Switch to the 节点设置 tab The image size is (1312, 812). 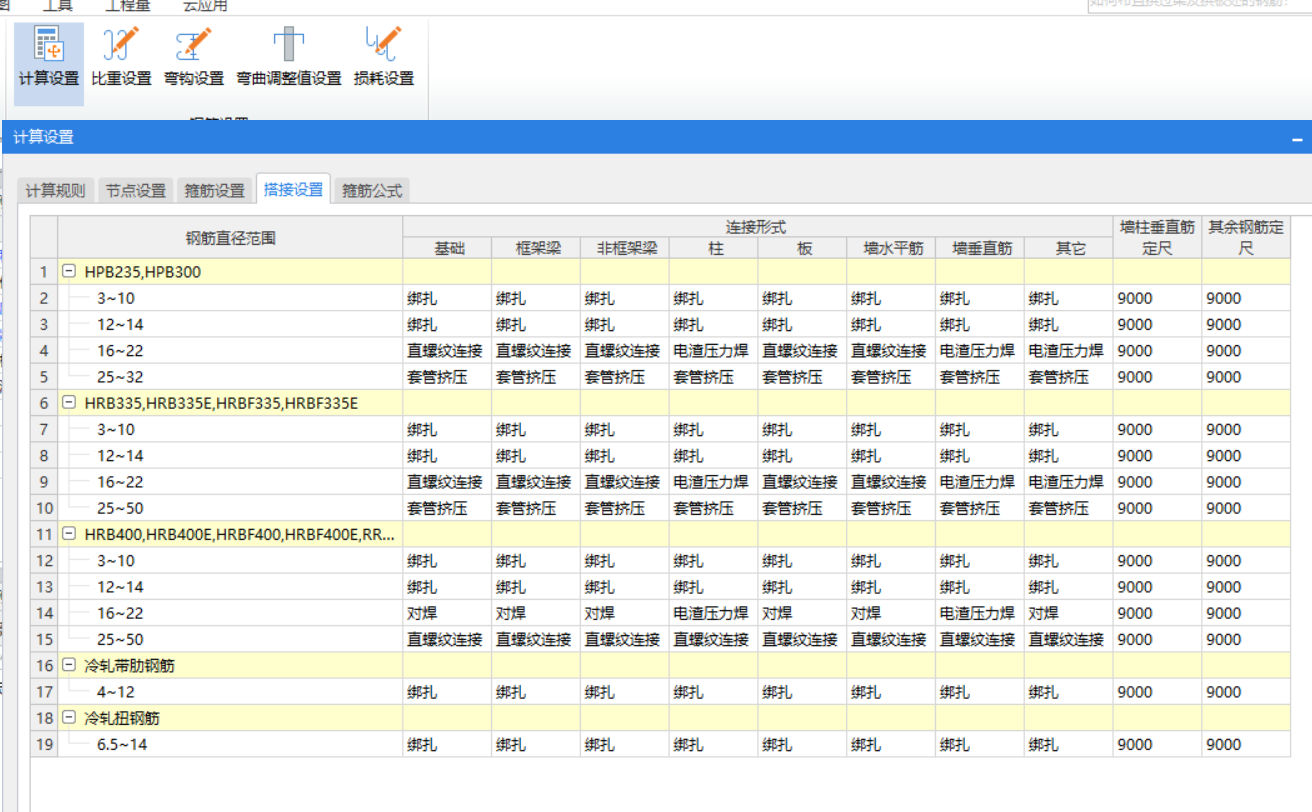click(136, 190)
